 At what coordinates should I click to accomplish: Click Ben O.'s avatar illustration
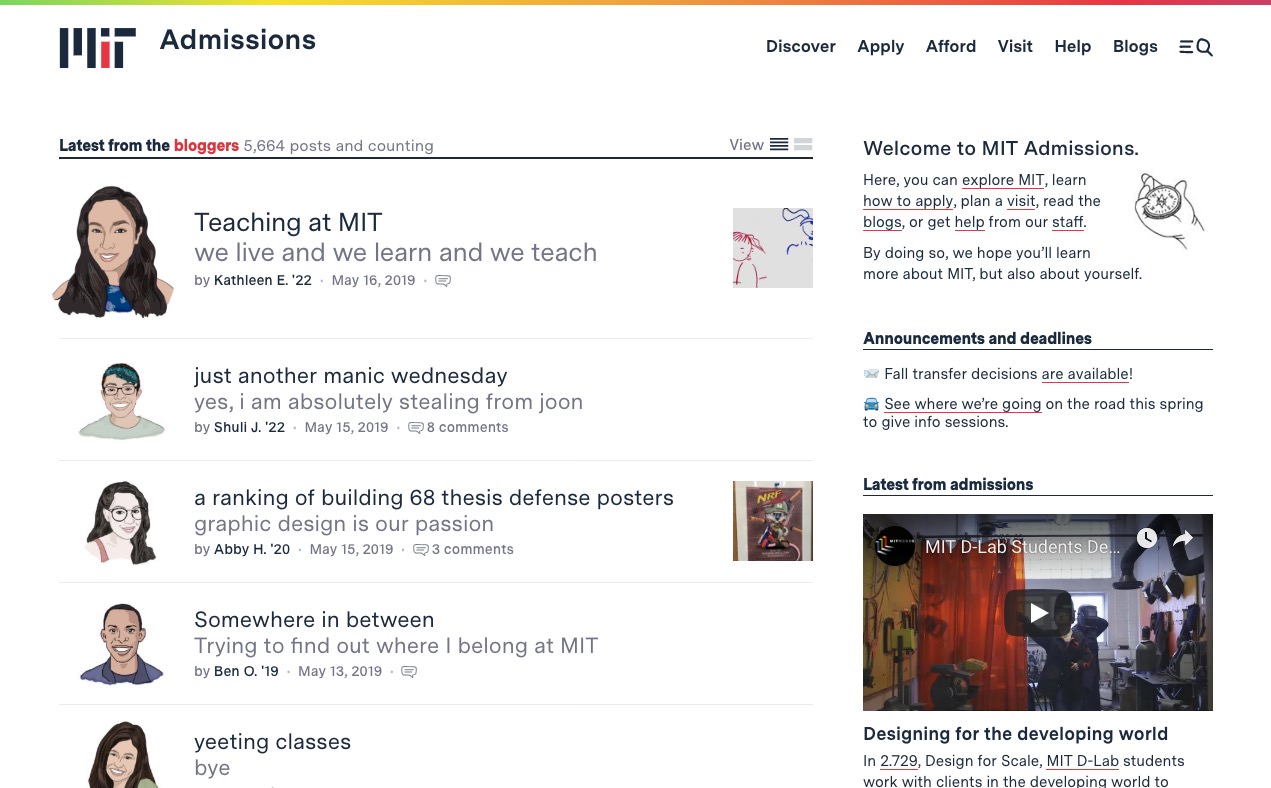pos(121,644)
